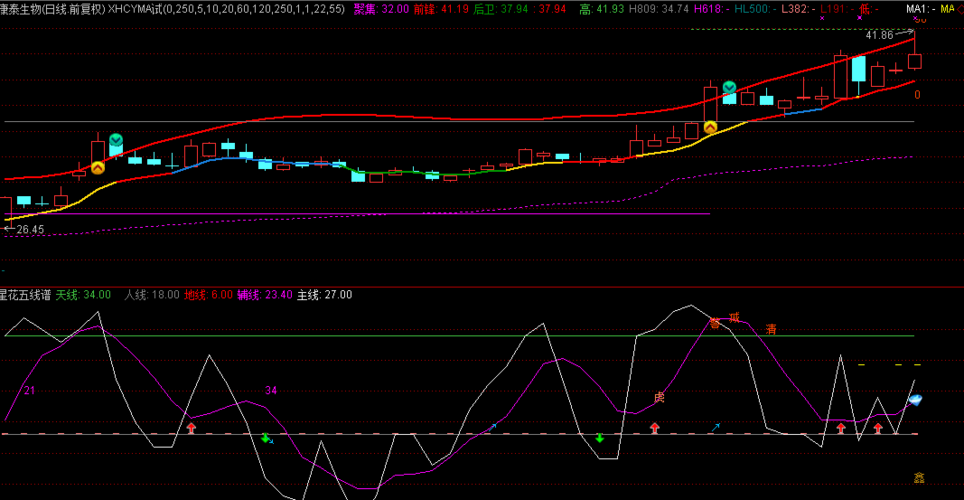Click the teal down-chevron marker after the breakout candle
964x500 pixels.
point(729,87)
